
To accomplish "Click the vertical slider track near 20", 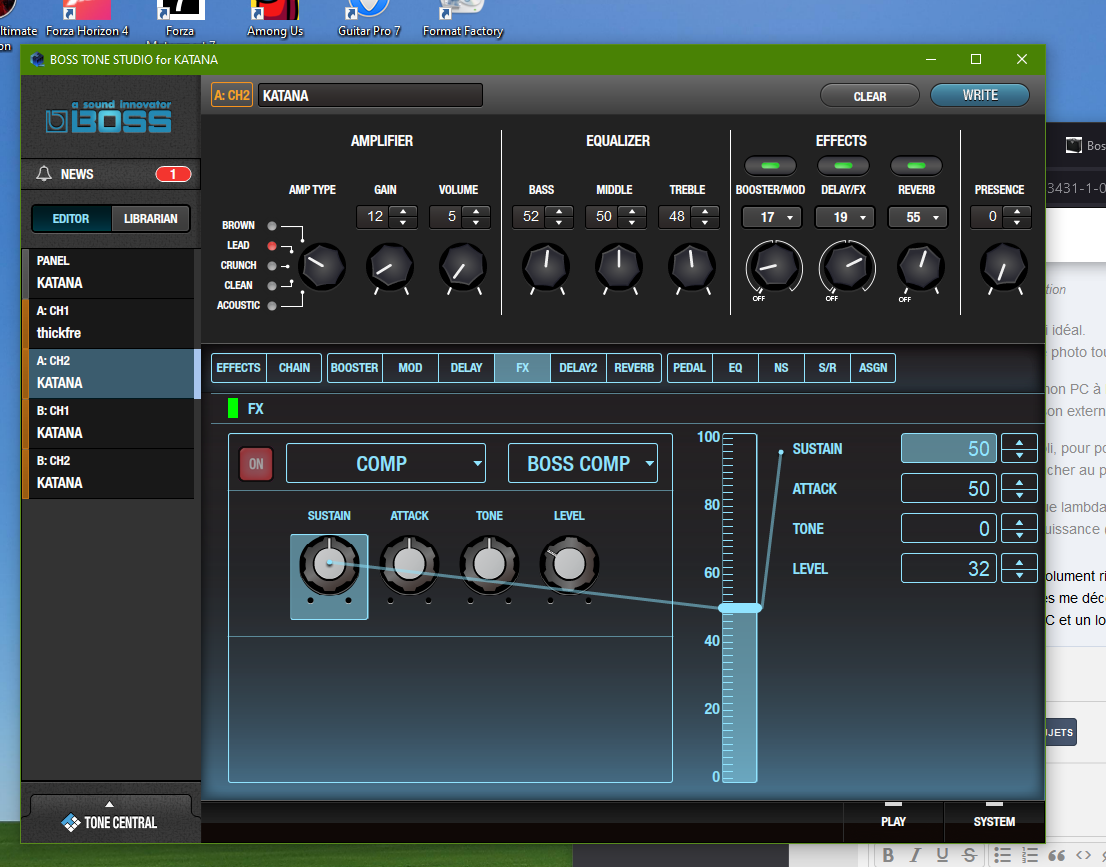I will [x=740, y=709].
